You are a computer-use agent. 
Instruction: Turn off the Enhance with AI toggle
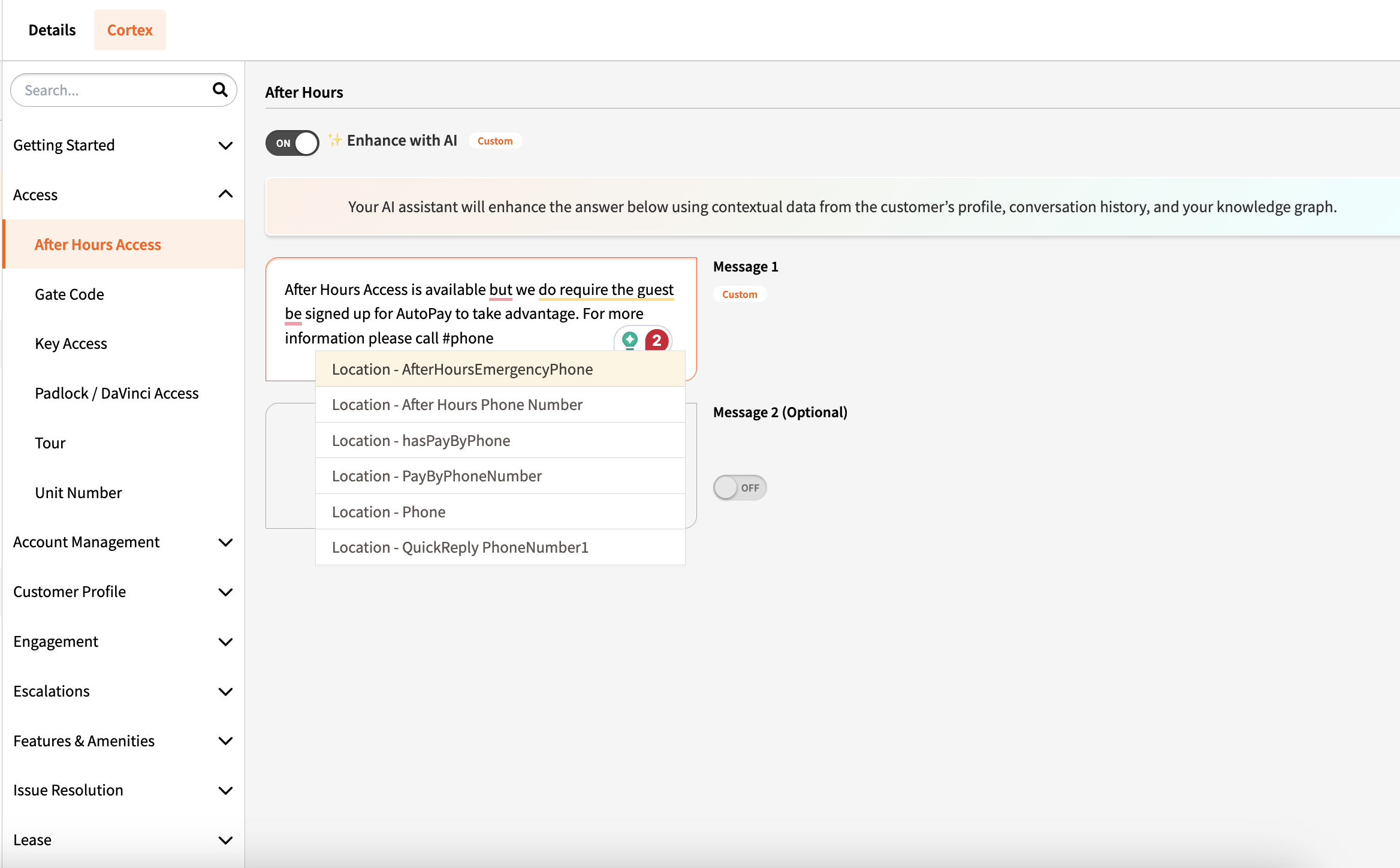pos(292,143)
